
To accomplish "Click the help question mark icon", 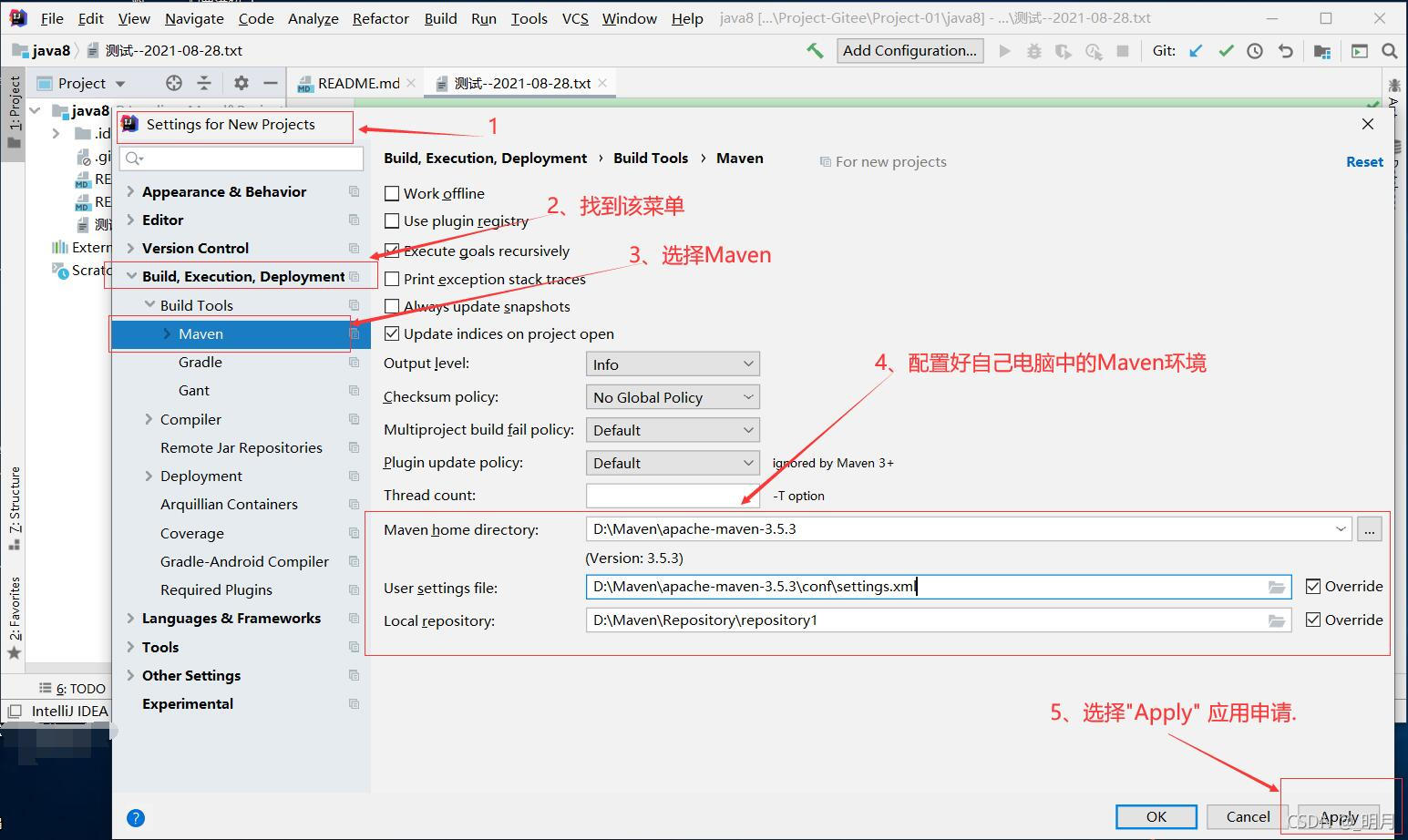I will [136, 817].
